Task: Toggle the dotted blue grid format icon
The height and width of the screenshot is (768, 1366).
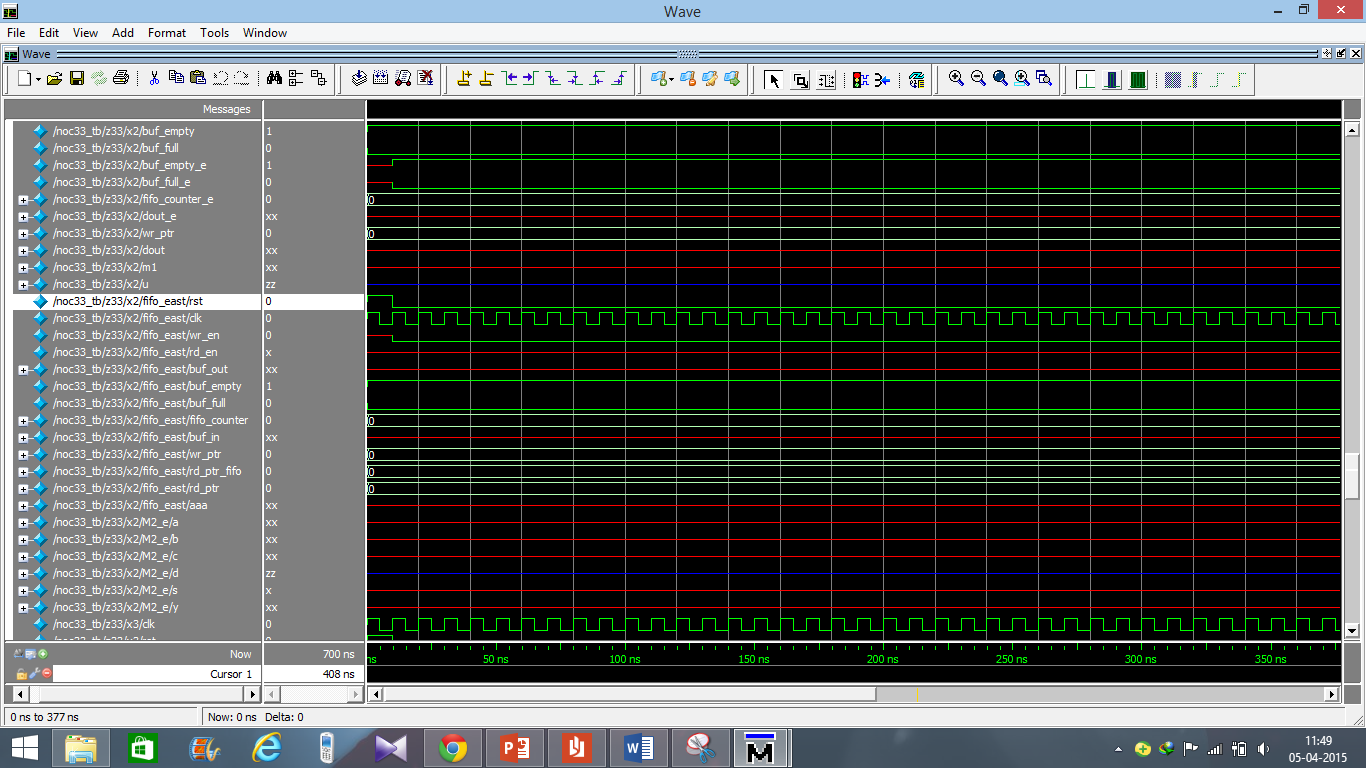Action: pos(1173,79)
